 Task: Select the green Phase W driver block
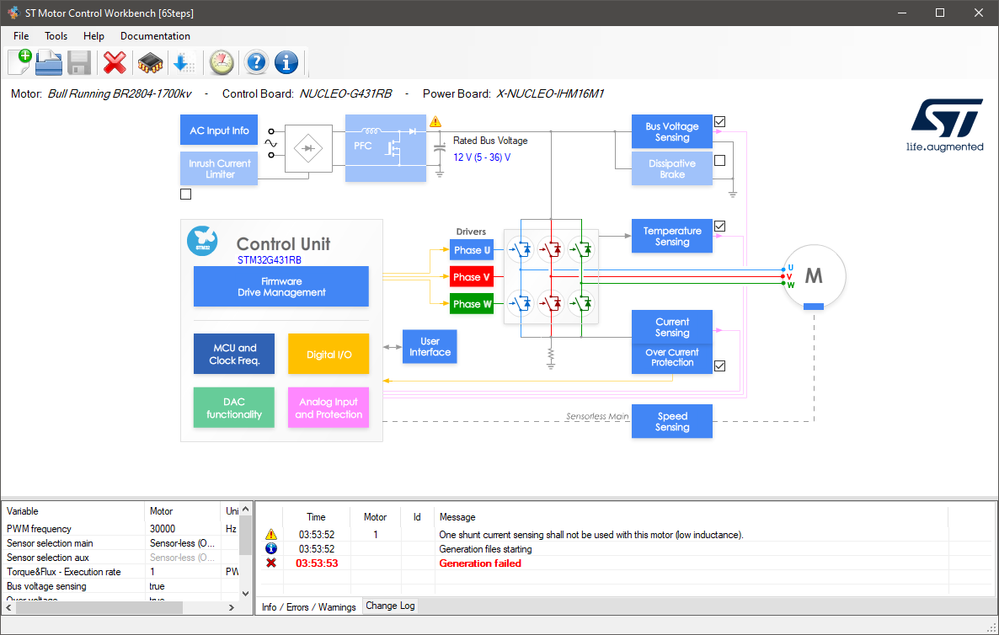pos(472,304)
